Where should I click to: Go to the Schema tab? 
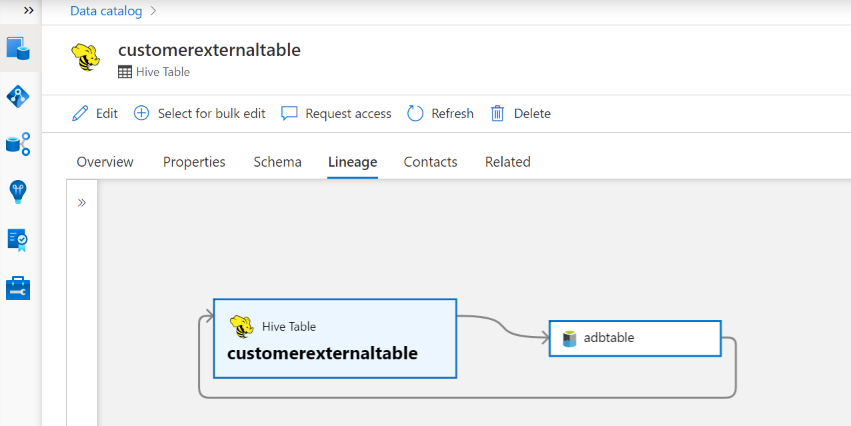(x=277, y=162)
